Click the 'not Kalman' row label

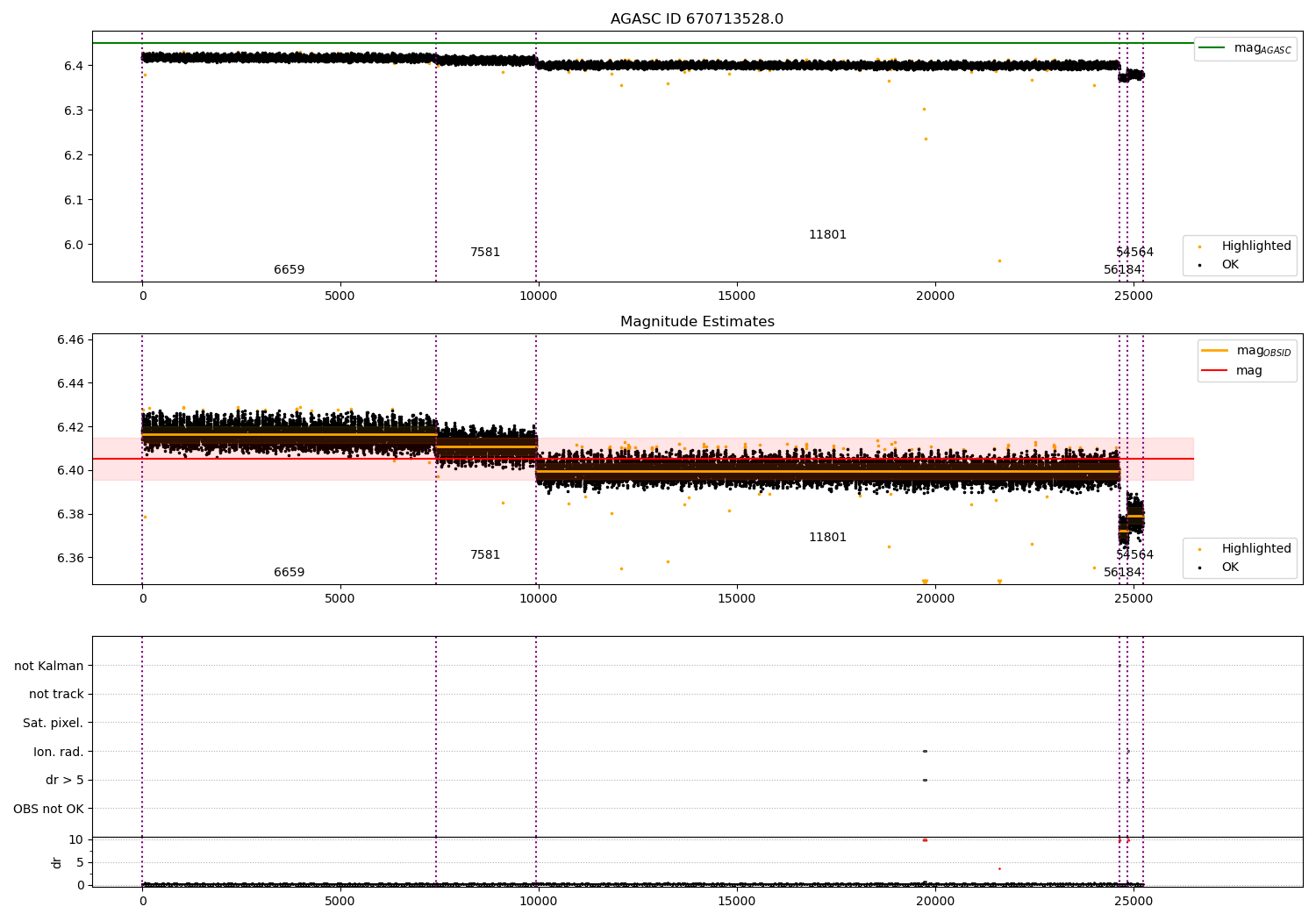(49, 666)
